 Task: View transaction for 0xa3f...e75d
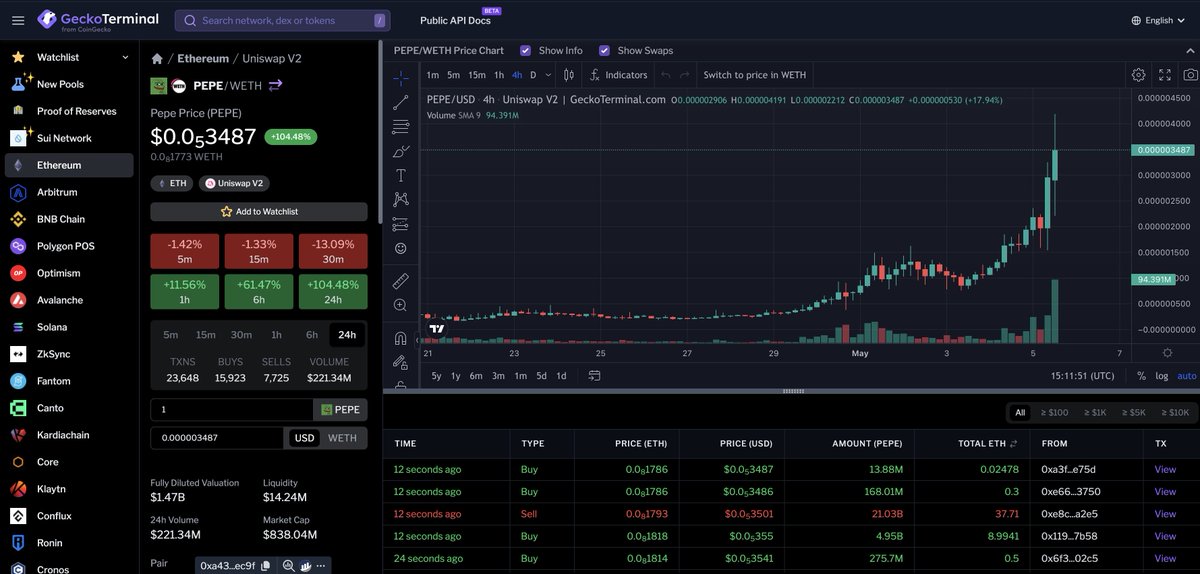point(1165,469)
